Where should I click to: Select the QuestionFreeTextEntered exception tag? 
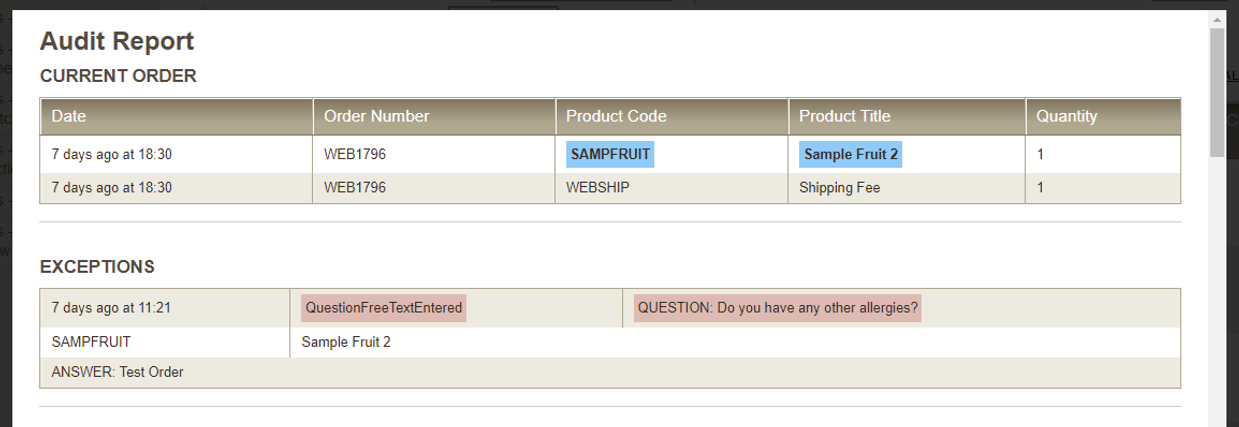tap(384, 308)
